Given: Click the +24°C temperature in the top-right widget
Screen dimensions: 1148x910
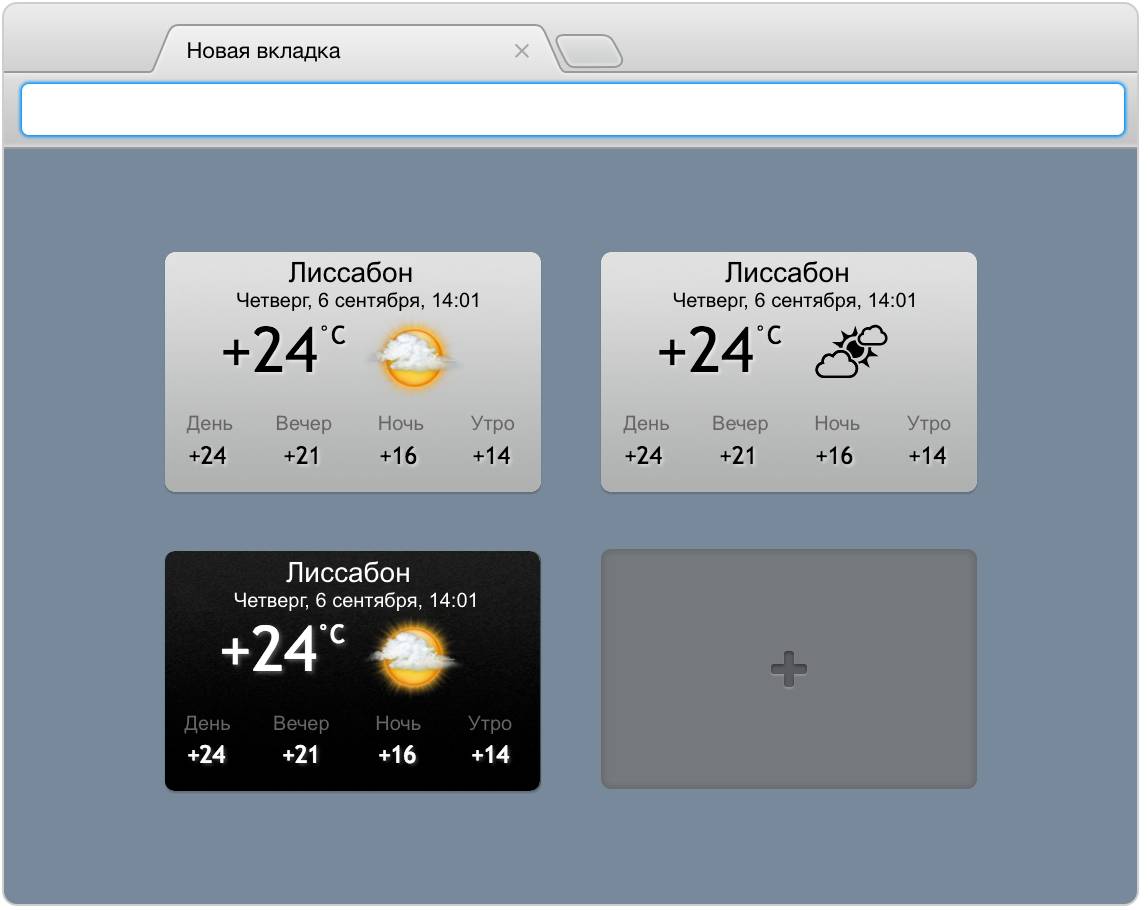Looking at the screenshot, I should pyautogui.click(x=718, y=350).
